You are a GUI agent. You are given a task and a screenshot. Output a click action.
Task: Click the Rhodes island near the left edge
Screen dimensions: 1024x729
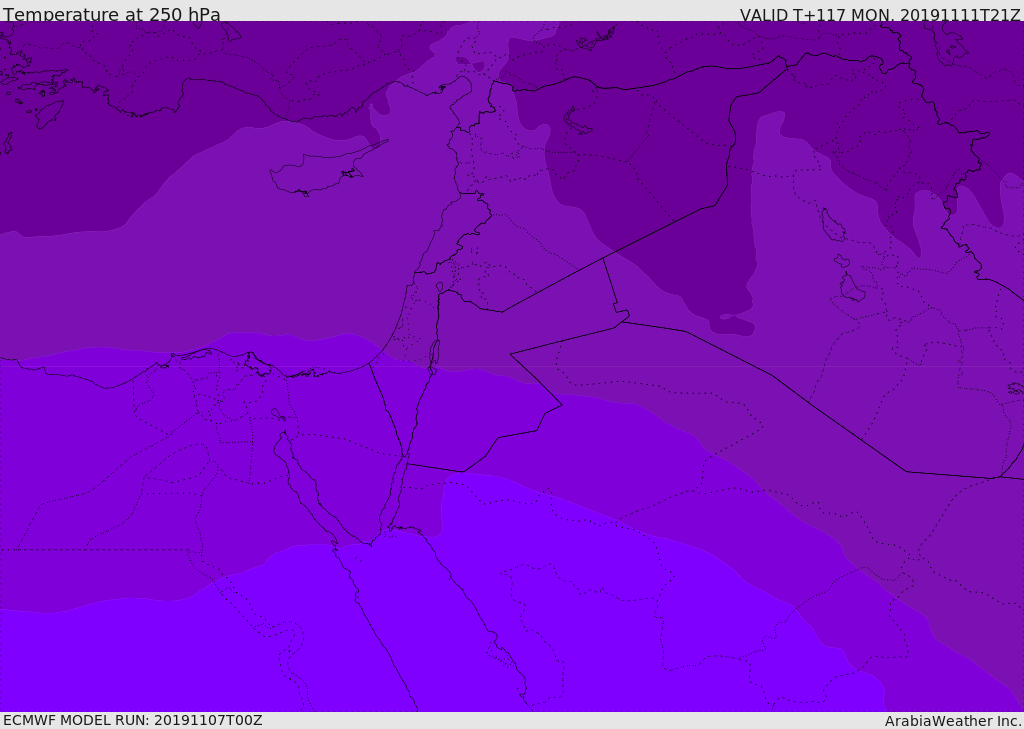(x=49, y=114)
